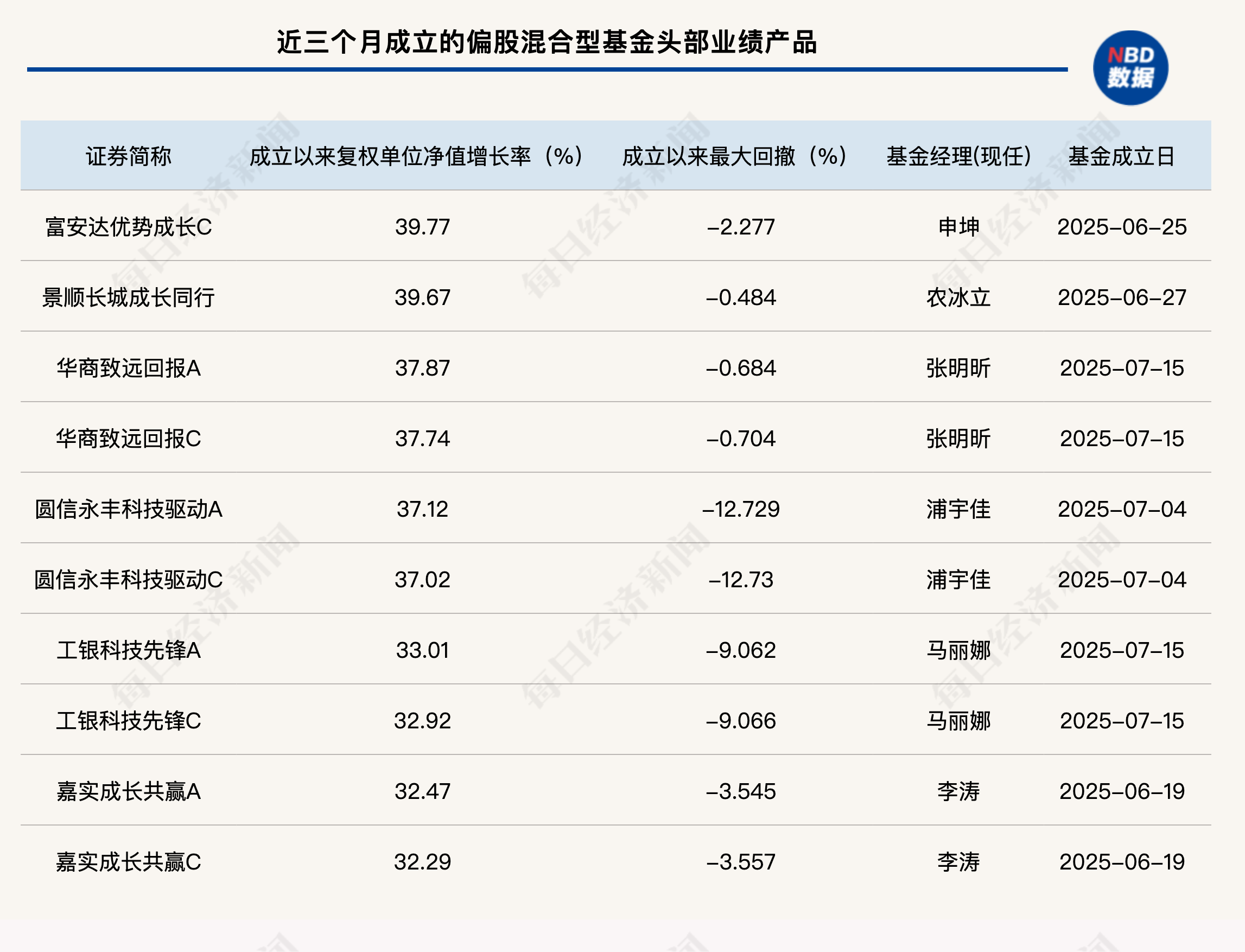1245x952 pixels.
Task: Click fund manager name 农冰立
Action: 958,297
